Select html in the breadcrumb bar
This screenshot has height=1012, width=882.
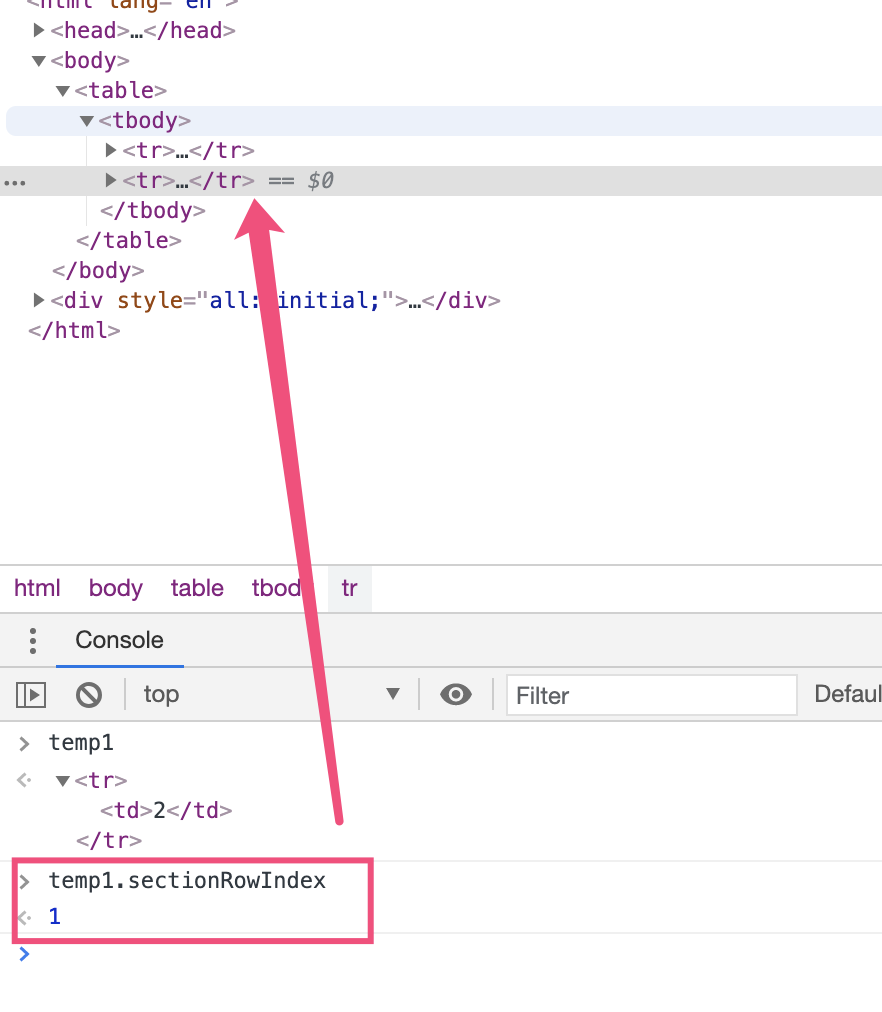pyautogui.click(x=37, y=589)
